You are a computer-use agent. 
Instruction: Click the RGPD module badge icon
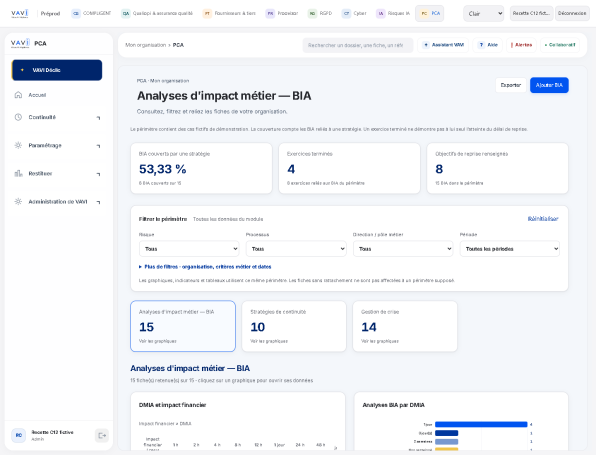coord(312,14)
